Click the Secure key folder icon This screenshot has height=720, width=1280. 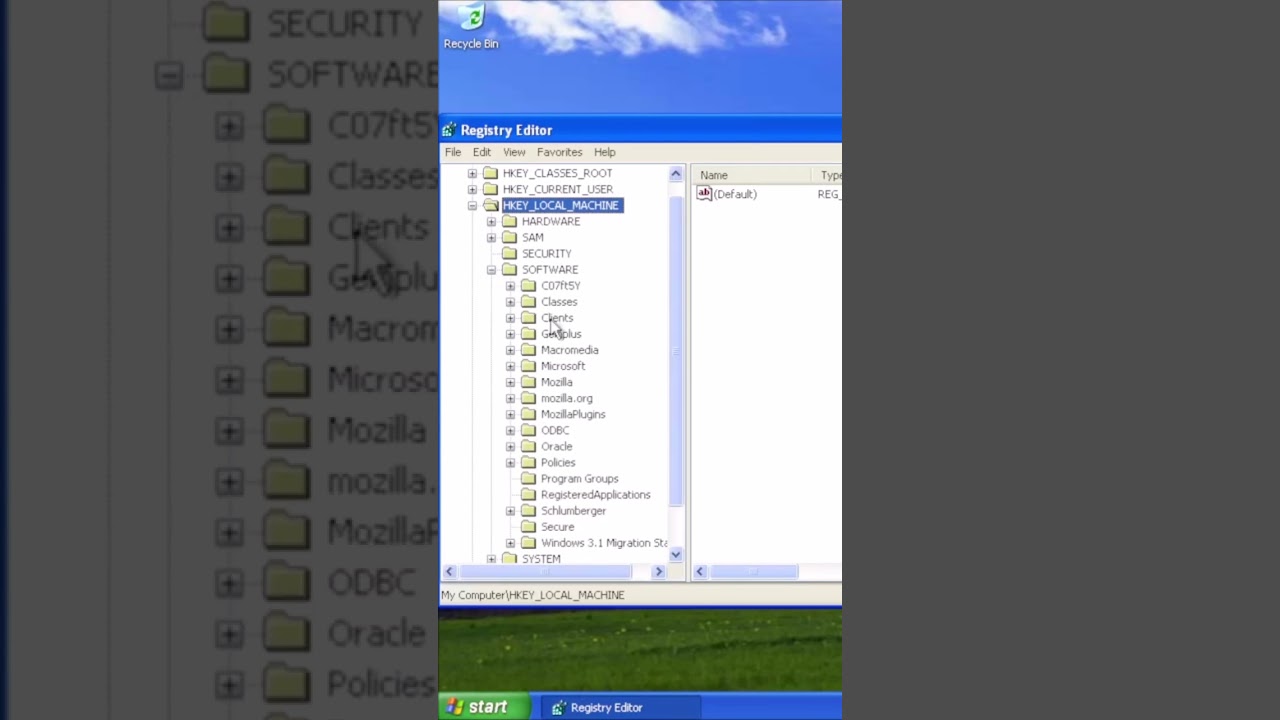click(x=528, y=526)
